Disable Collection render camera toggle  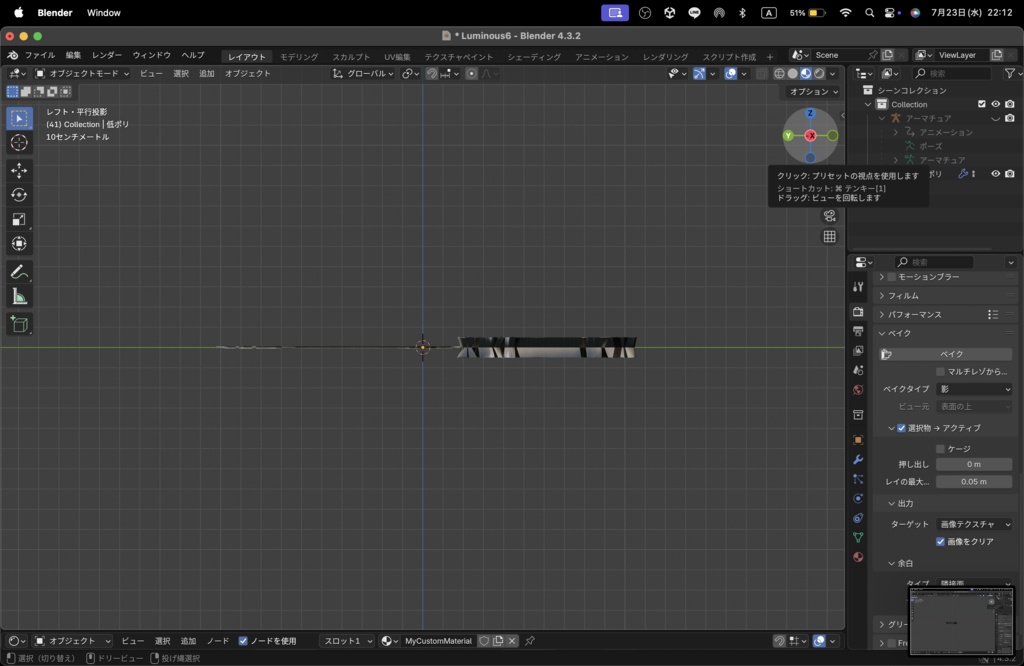click(x=1010, y=104)
